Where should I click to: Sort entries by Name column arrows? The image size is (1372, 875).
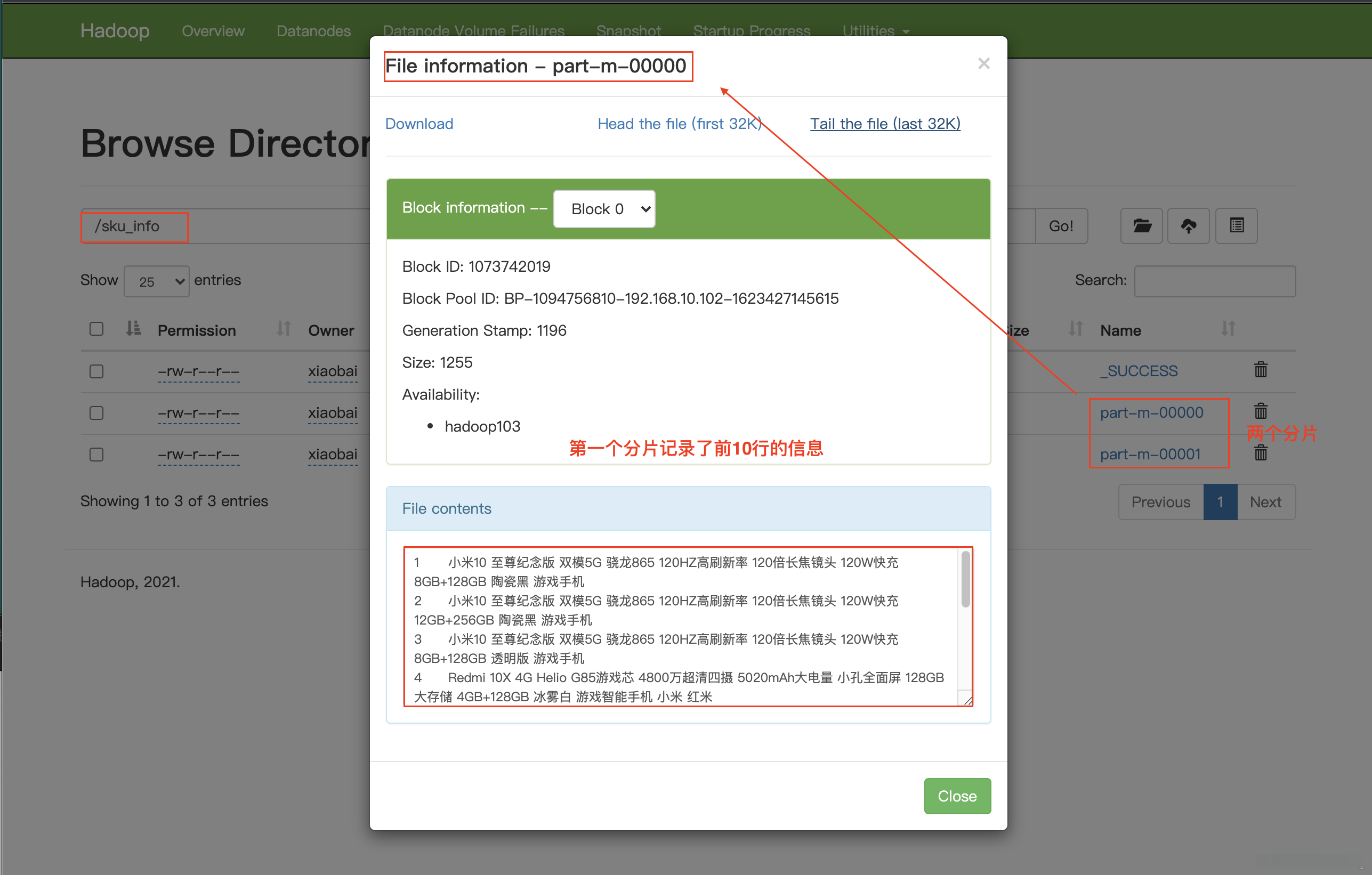(1228, 329)
